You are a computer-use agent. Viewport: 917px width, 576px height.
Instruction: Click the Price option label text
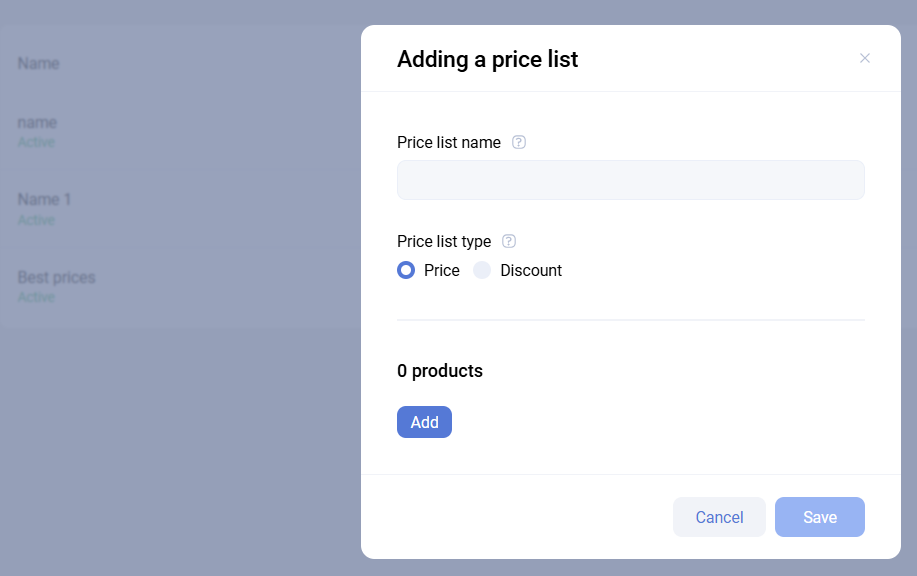pyautogui.click(x=442, y=270)
